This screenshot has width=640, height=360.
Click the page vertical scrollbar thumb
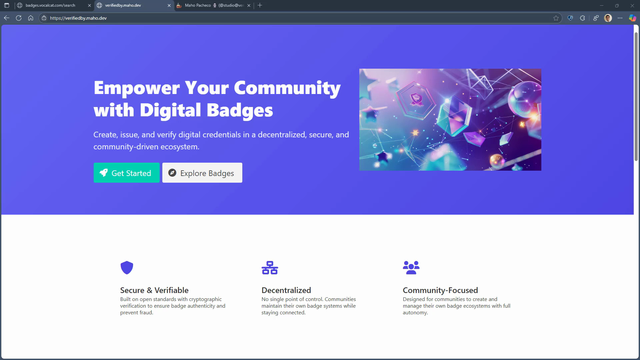coord(636,96)
